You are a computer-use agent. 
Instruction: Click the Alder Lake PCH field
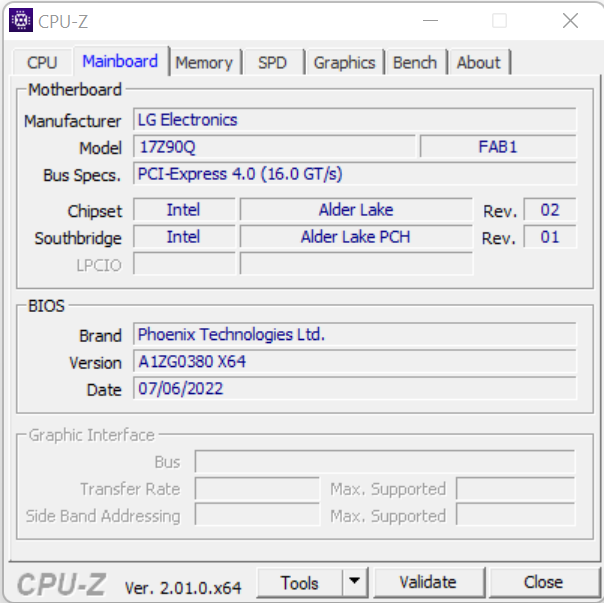pos(356,237)
